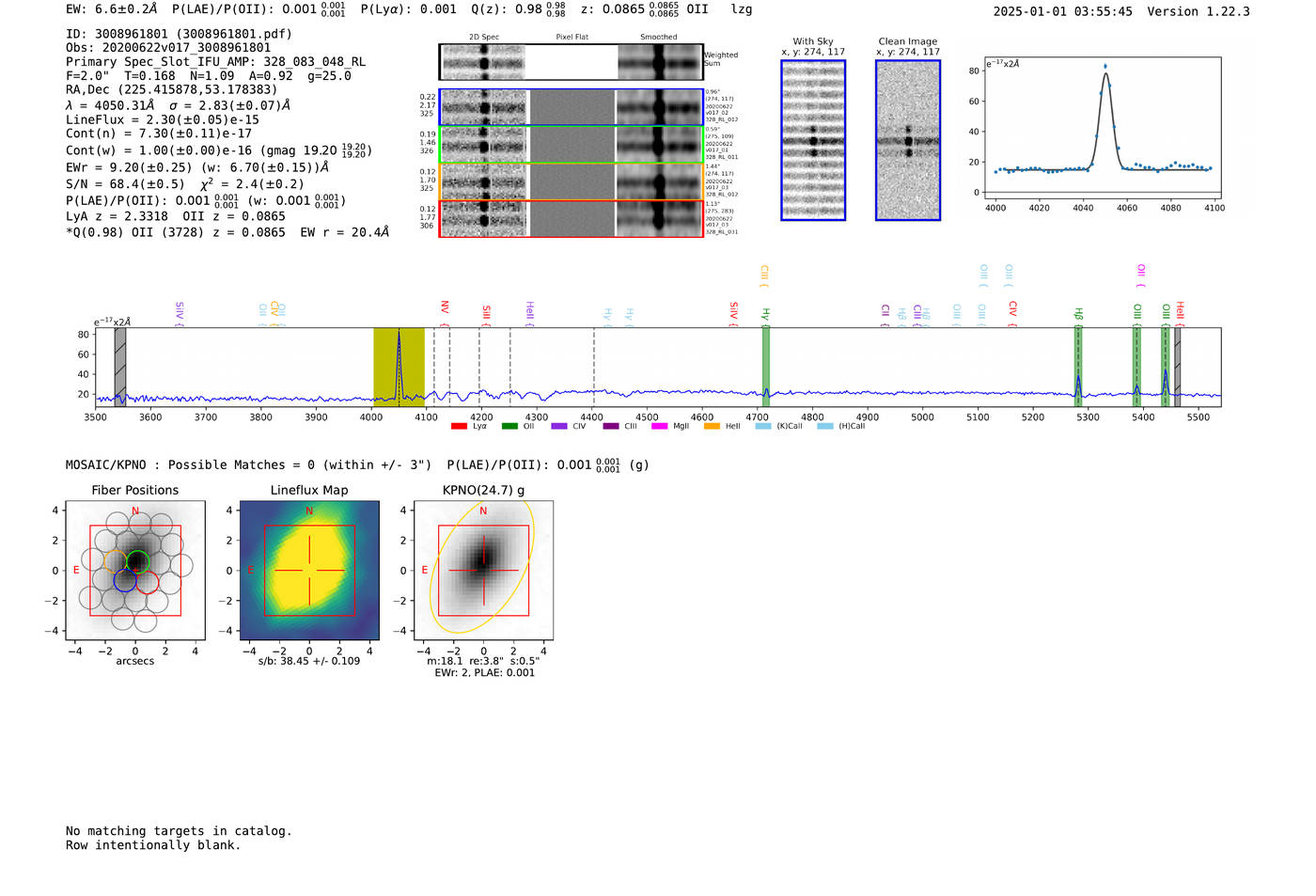Open the Lineflux Map plot

pos(309,571)
